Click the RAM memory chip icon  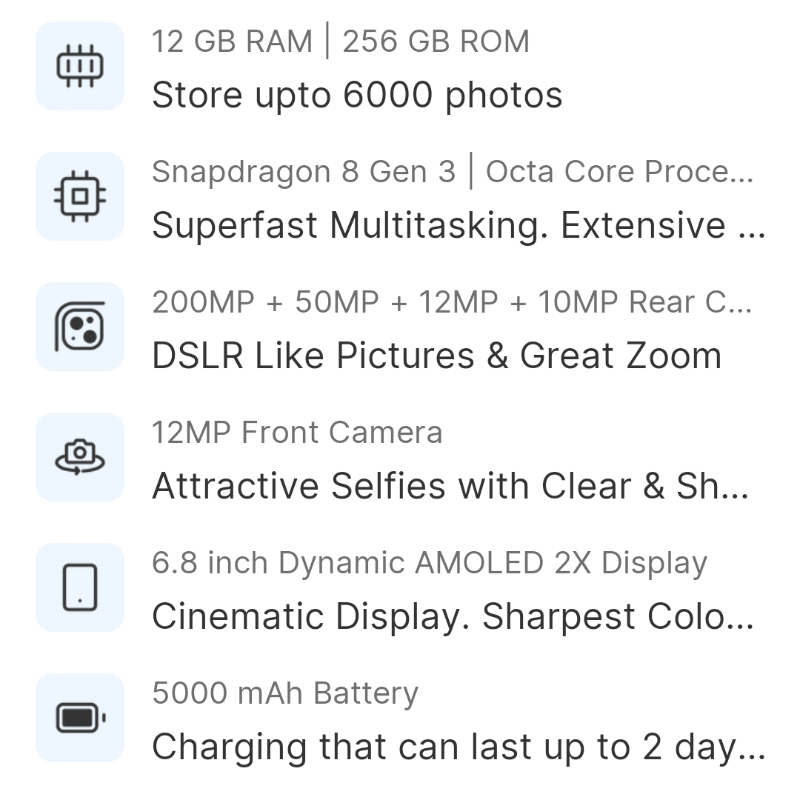(80, 65)
